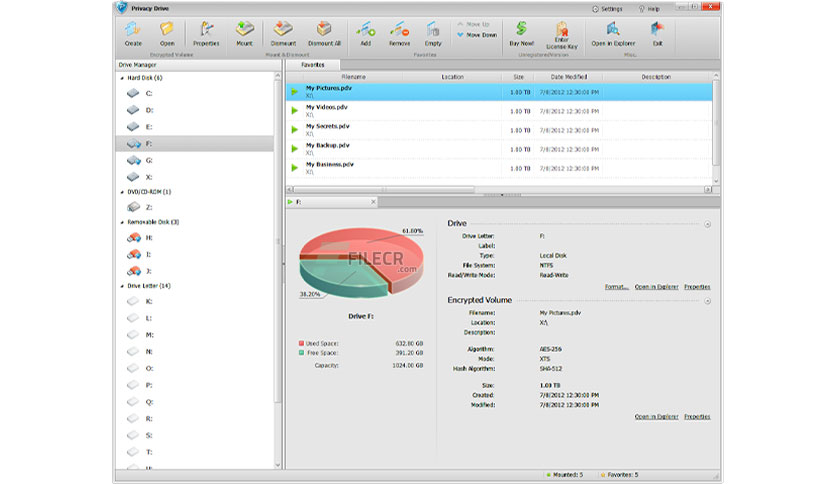Open Settings in the title bar

607,9
